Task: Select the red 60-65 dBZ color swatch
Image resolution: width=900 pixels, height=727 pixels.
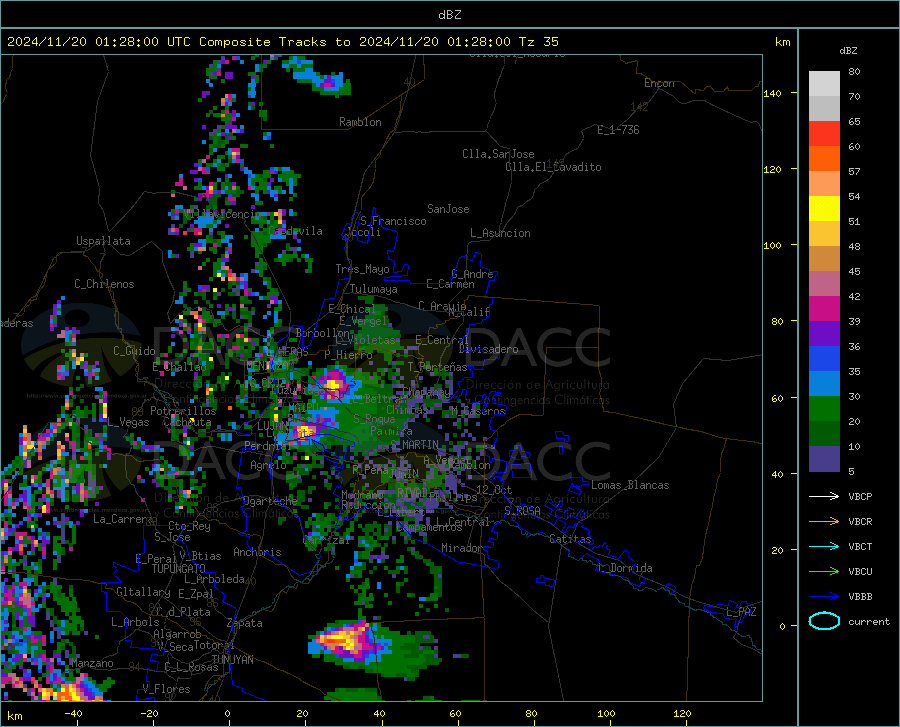Action: 824,133
